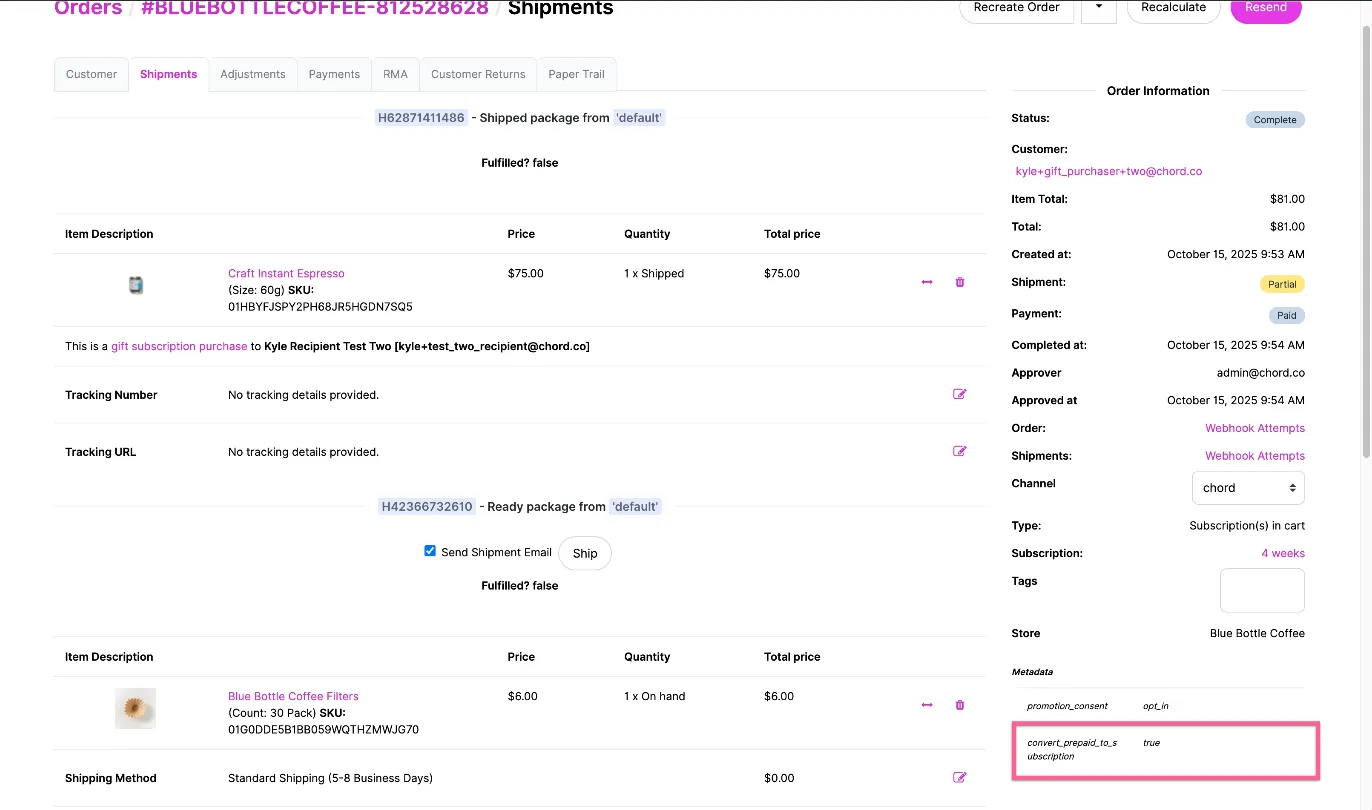Follow the gift subscription purchase link
The height and width of the screenshot is (810, 1372).
[x=179, y=346]
